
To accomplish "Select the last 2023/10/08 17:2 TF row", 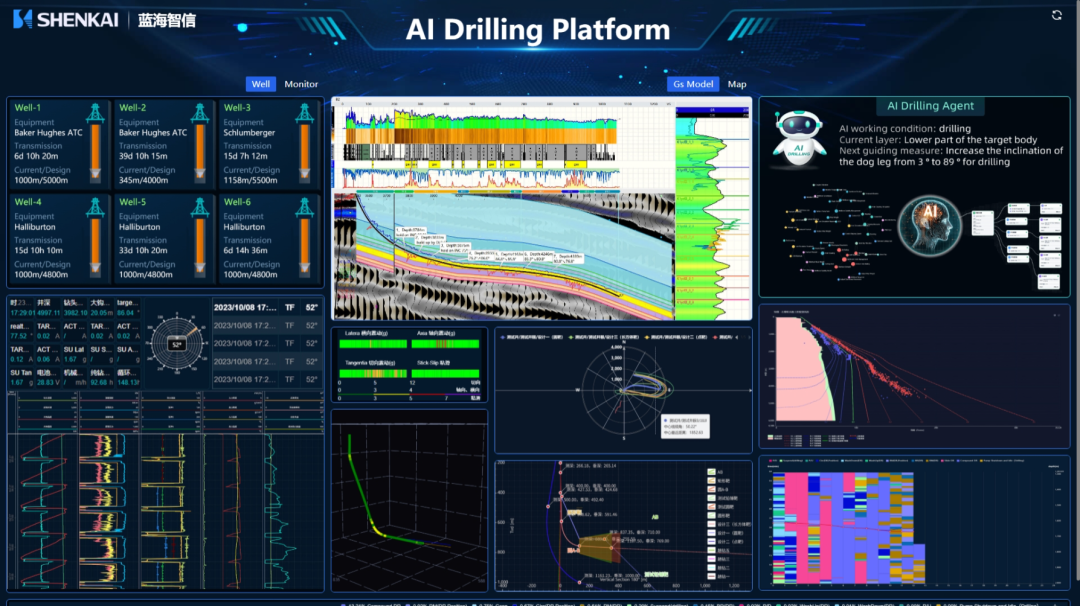I will (266, 379).
